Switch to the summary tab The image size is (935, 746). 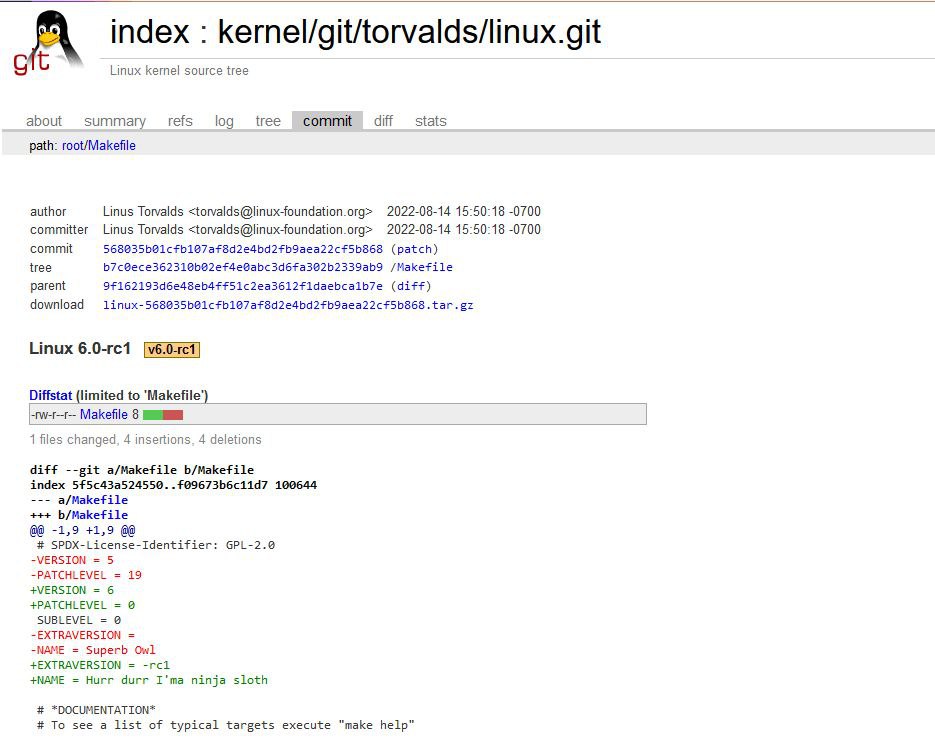[115, 121]
